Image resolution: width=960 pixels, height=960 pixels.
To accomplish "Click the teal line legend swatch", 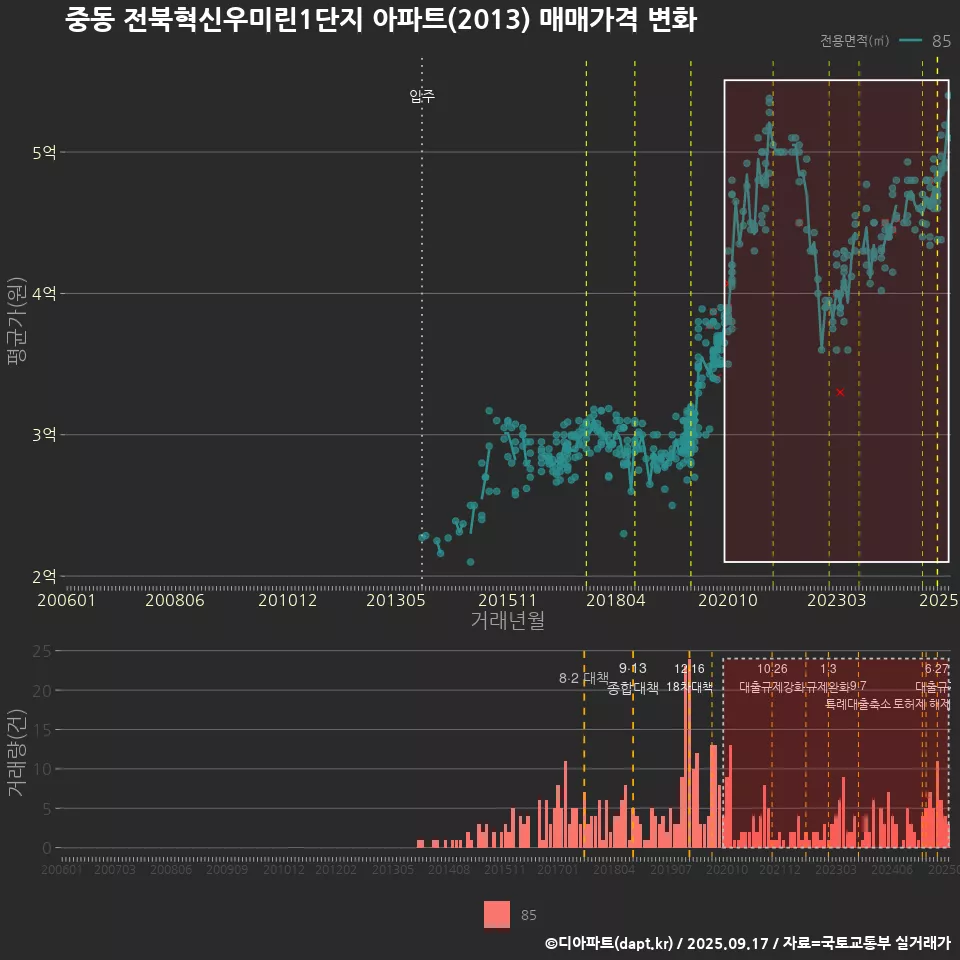I will click(910, 40).
